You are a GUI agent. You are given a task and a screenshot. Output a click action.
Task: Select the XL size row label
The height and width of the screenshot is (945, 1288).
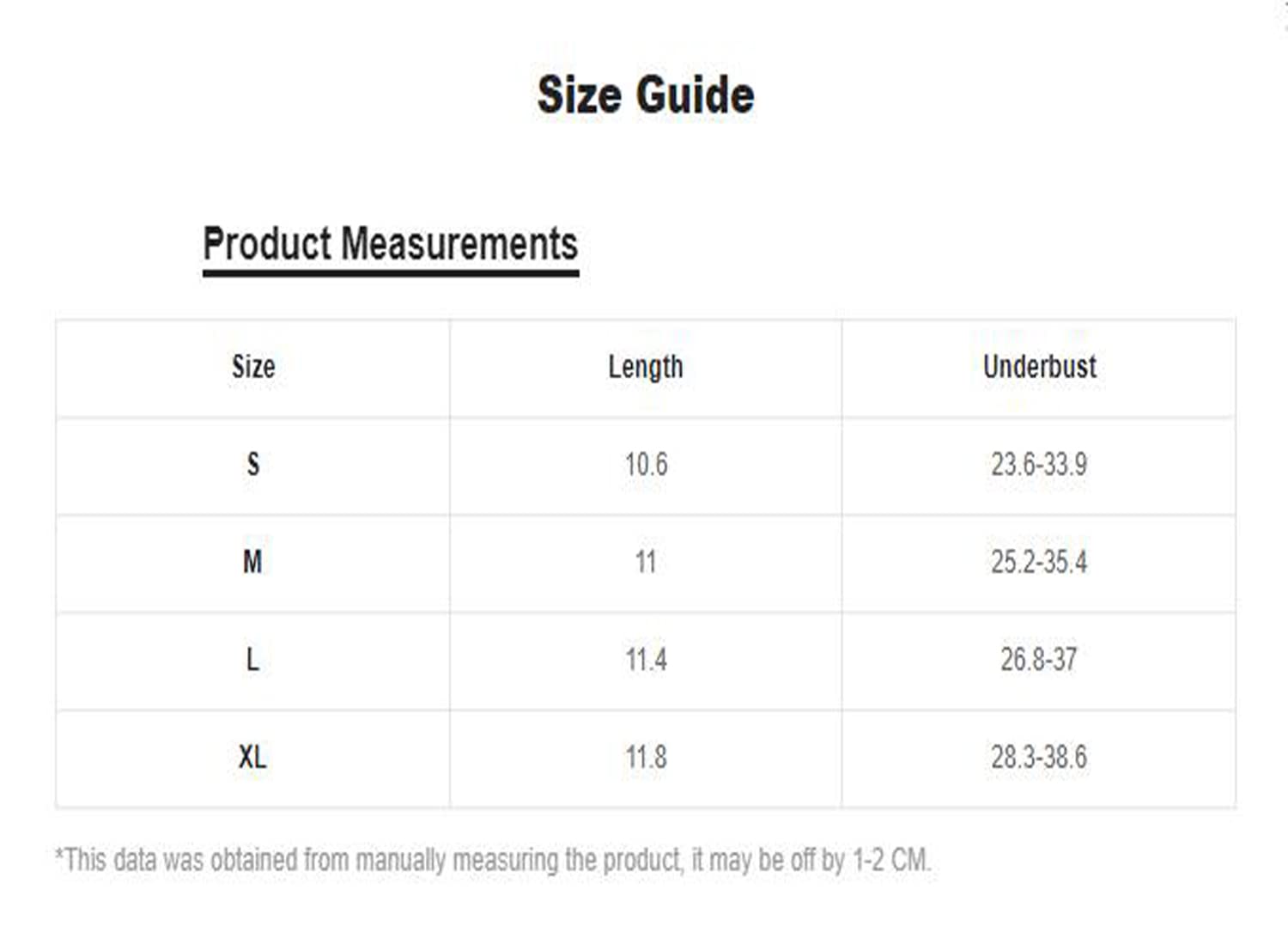[x=252, y=758]
